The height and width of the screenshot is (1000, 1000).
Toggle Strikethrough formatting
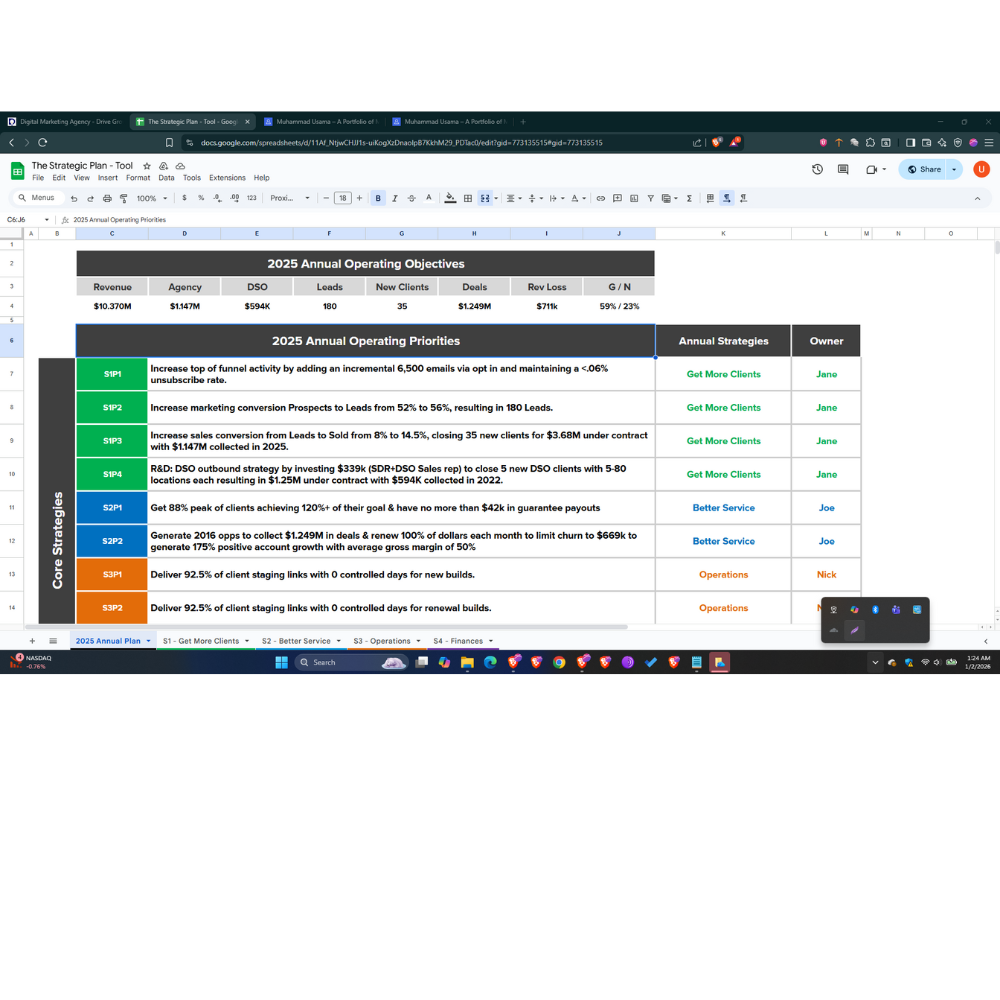412,198
